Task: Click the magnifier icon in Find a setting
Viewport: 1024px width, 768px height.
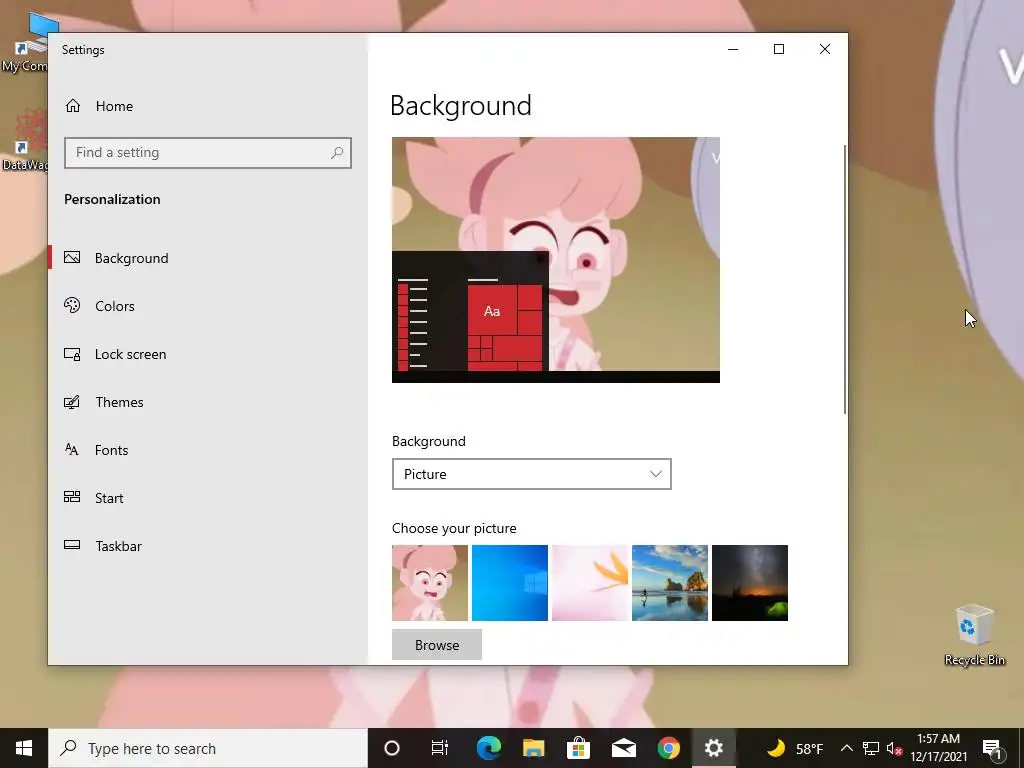Action: [x=337, y=153]
